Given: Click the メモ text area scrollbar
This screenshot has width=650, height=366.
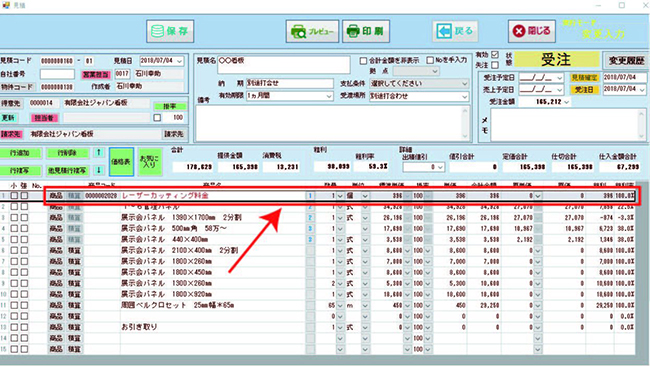Looking at the screenshot, I should [x=642, y=124].
